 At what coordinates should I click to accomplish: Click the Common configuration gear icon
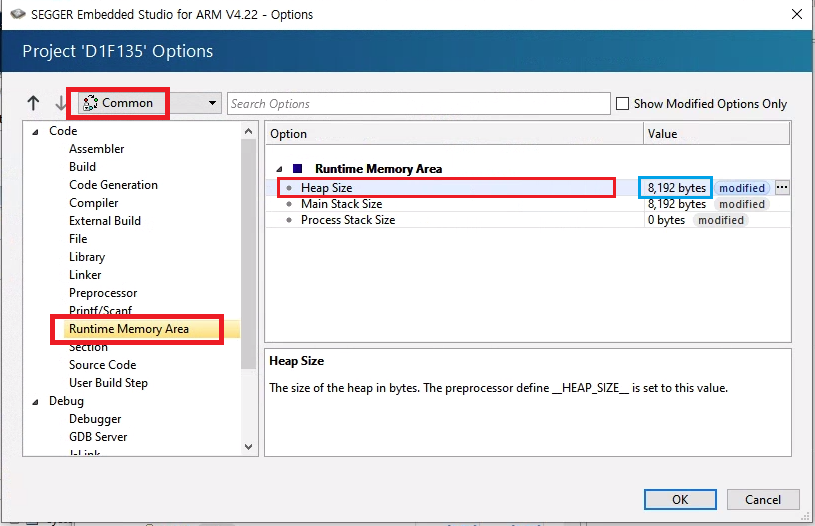pyautogui.click(x=90, y=103)
